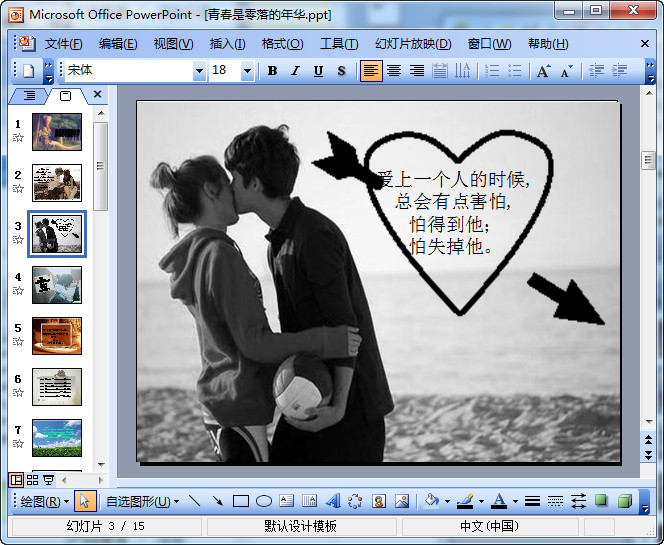Toggle bulleted list
The width and height of the screenshot is (664, 545).
click(515, 71)
